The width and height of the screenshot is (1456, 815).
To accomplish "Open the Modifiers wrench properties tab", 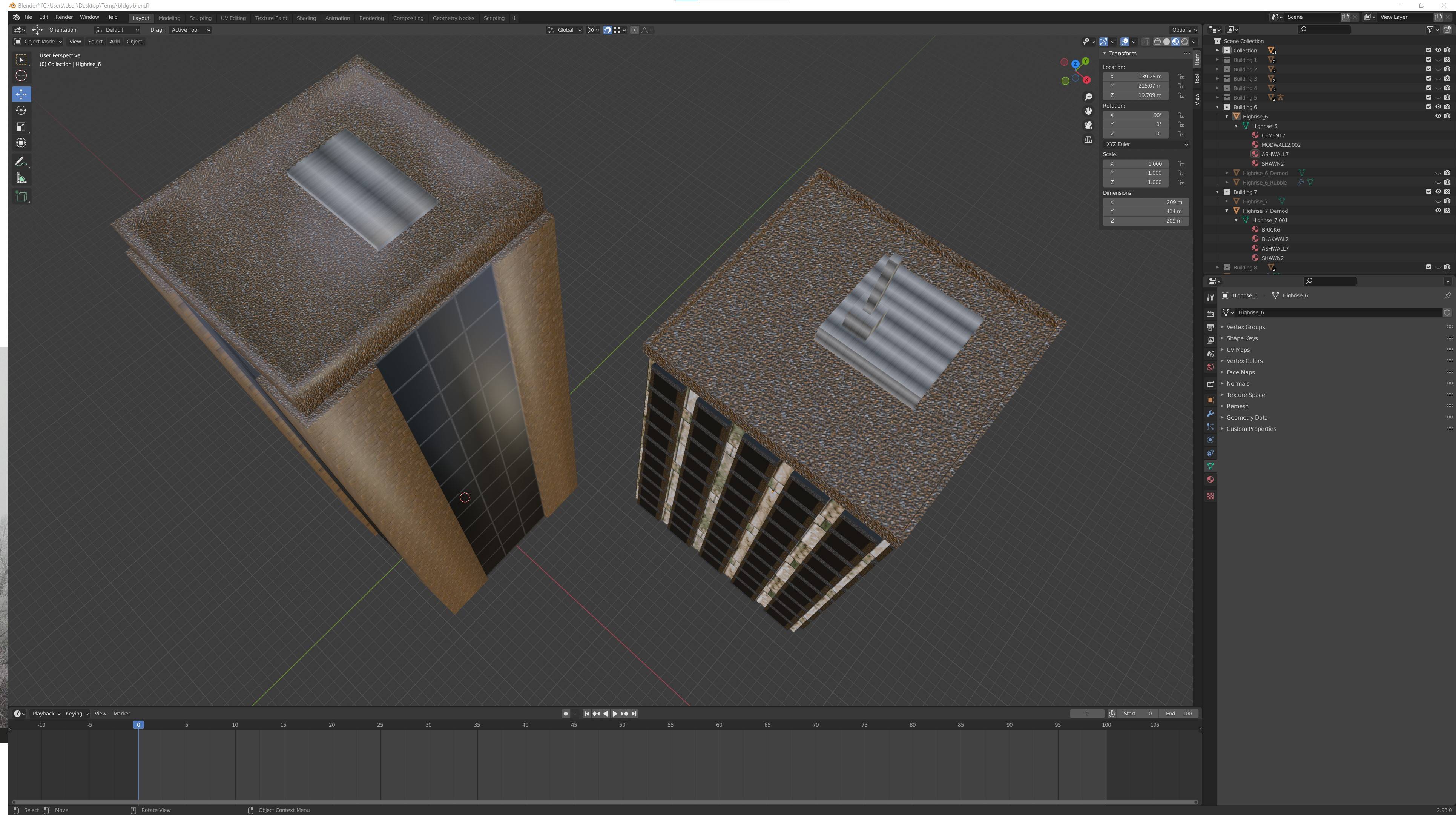I will click(1210, 414).
